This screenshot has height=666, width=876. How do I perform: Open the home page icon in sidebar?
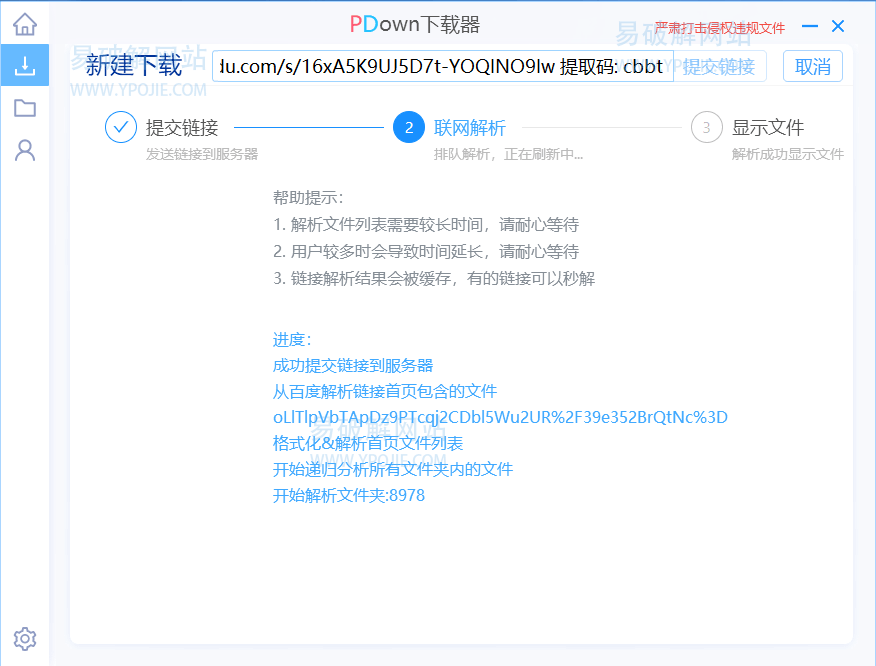(25, 23)
